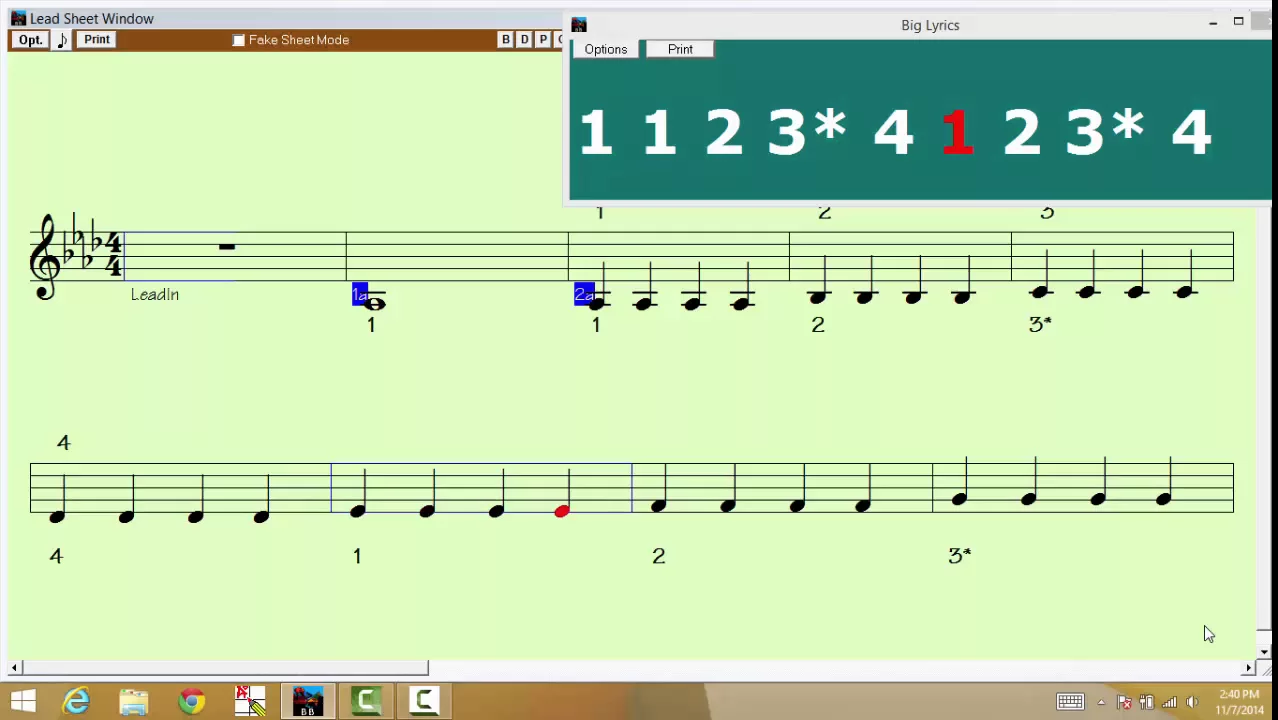Click the horizontal scrollbar thumb
This screenshot has height=720, width=1278.
225,668
